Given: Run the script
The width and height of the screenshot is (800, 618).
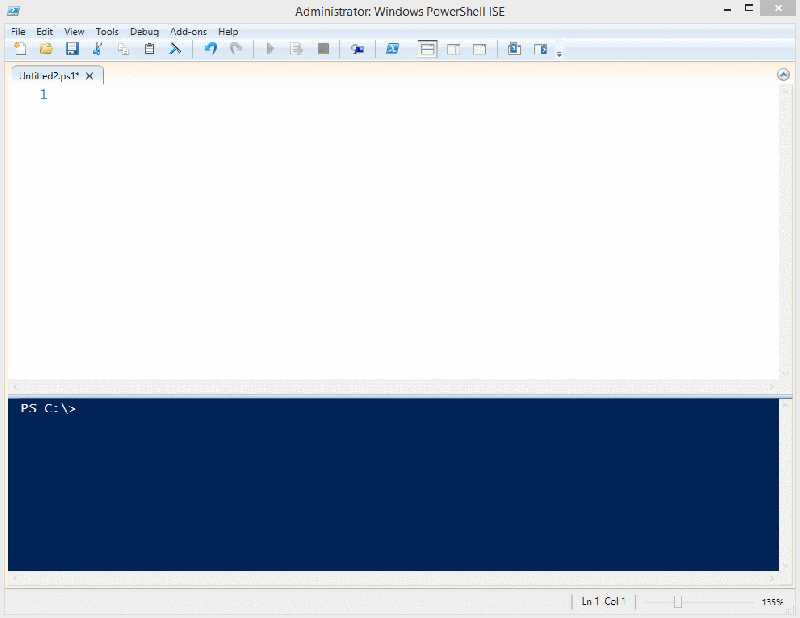Looking at the screenshot, I should pos(270,48).
